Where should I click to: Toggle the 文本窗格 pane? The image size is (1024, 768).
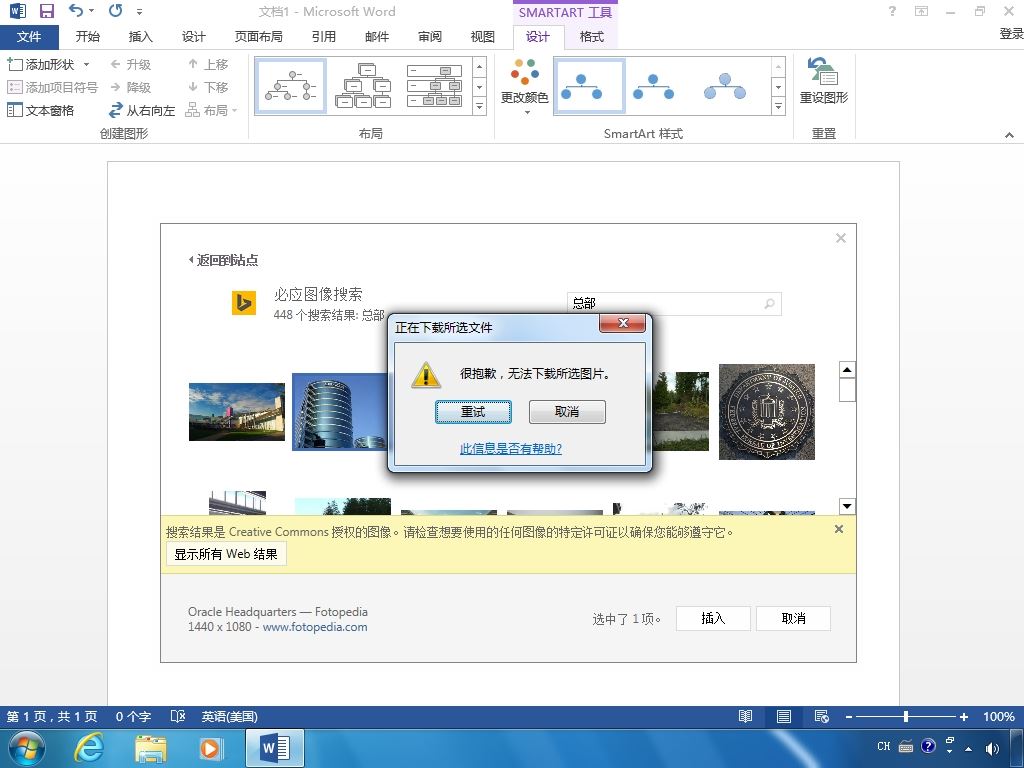click(x=40, y=110)
